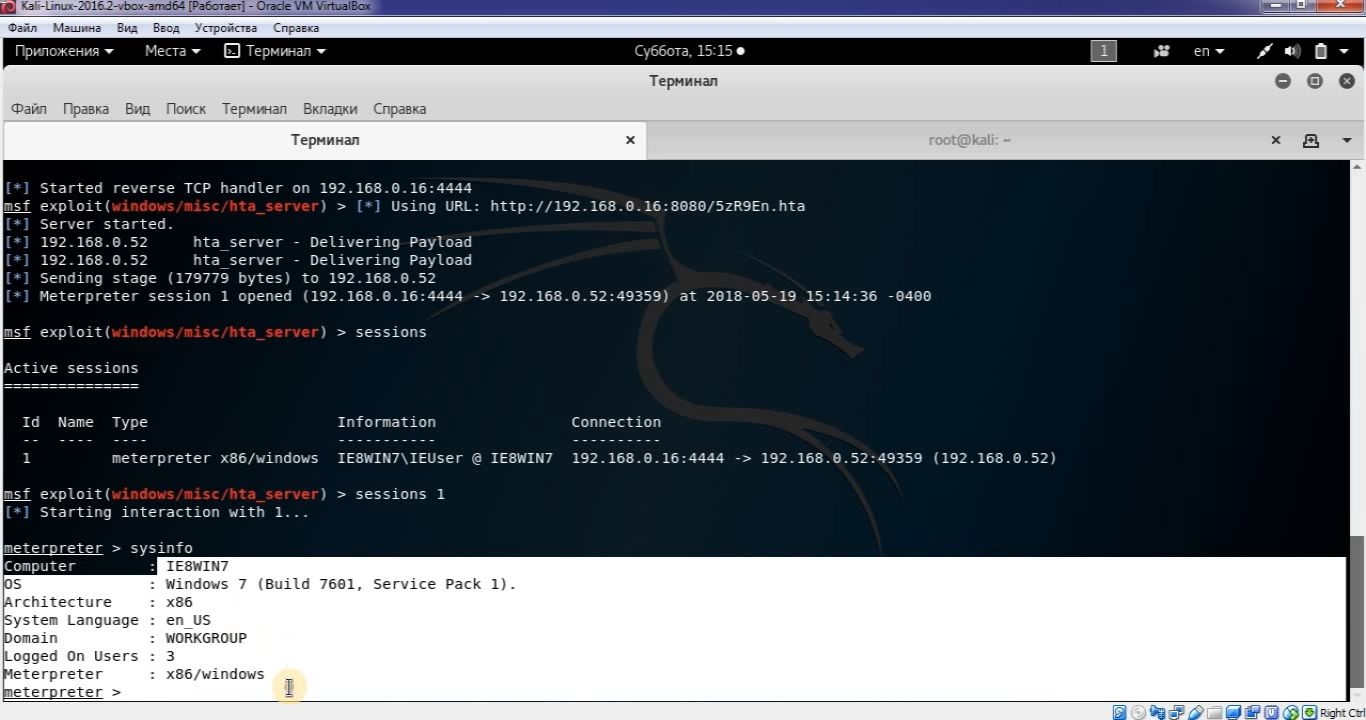Click the battery icon in Kali top bar
Viewport: 1366px width, 720px height.
pos(1320,51)
